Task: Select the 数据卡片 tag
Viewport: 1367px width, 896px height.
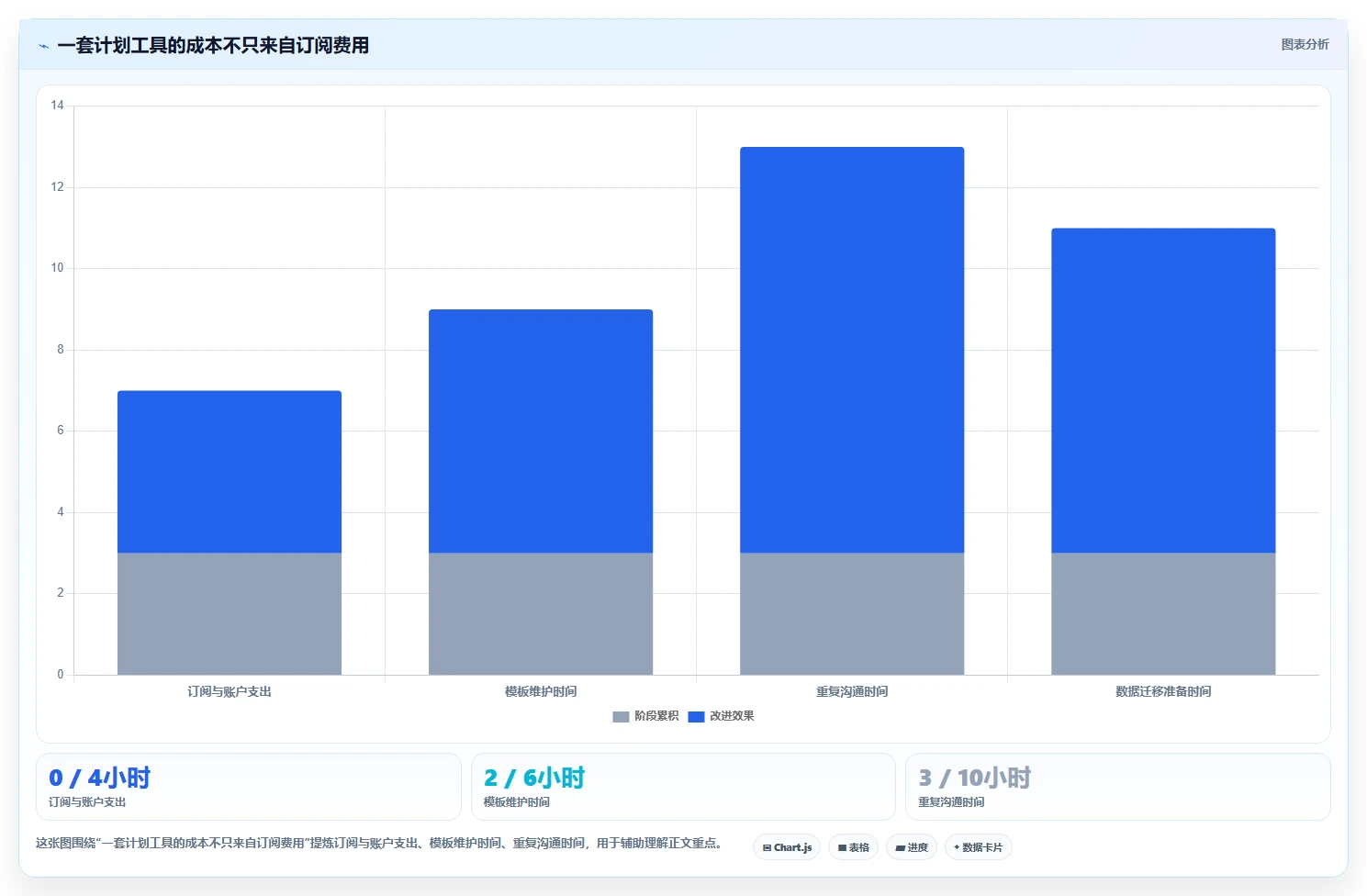Action: point(979,847)
